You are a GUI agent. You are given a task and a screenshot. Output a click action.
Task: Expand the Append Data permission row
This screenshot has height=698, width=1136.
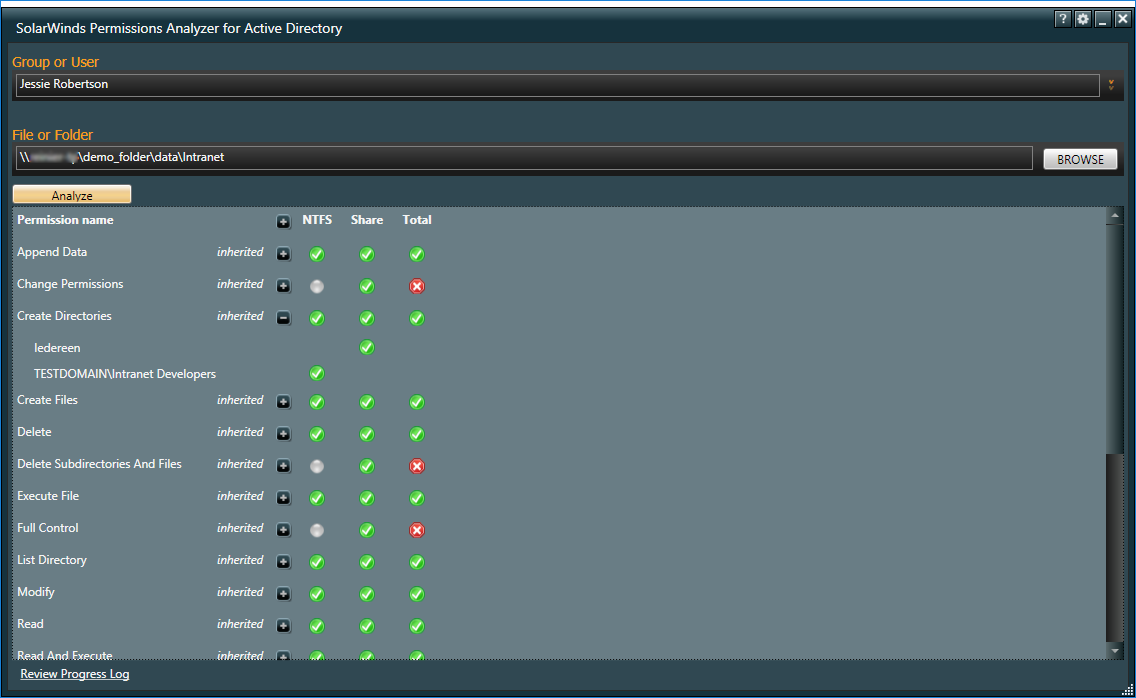pos(283,254)
